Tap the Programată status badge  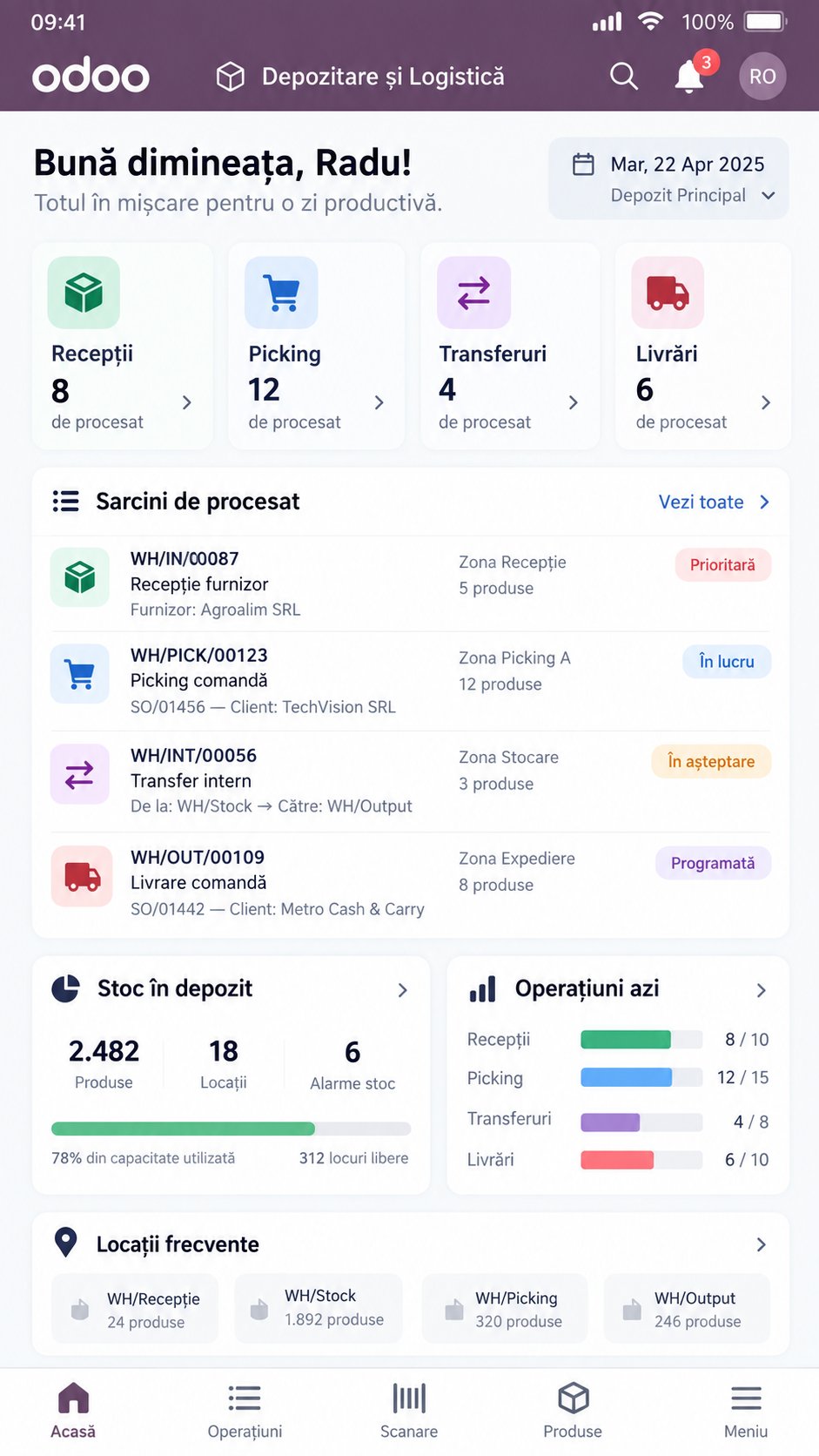coord(713,863)
